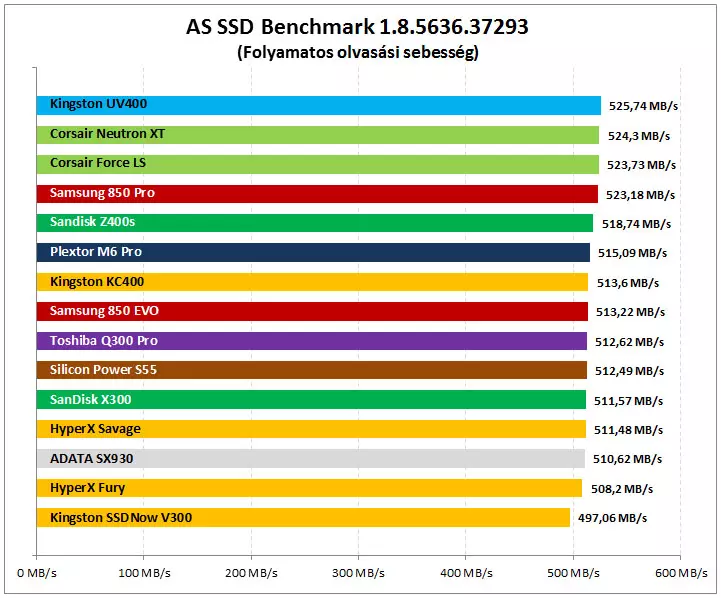Select the Corsair Force LS label
Screen dimensions: 721x598
click(x=98, y=163)
